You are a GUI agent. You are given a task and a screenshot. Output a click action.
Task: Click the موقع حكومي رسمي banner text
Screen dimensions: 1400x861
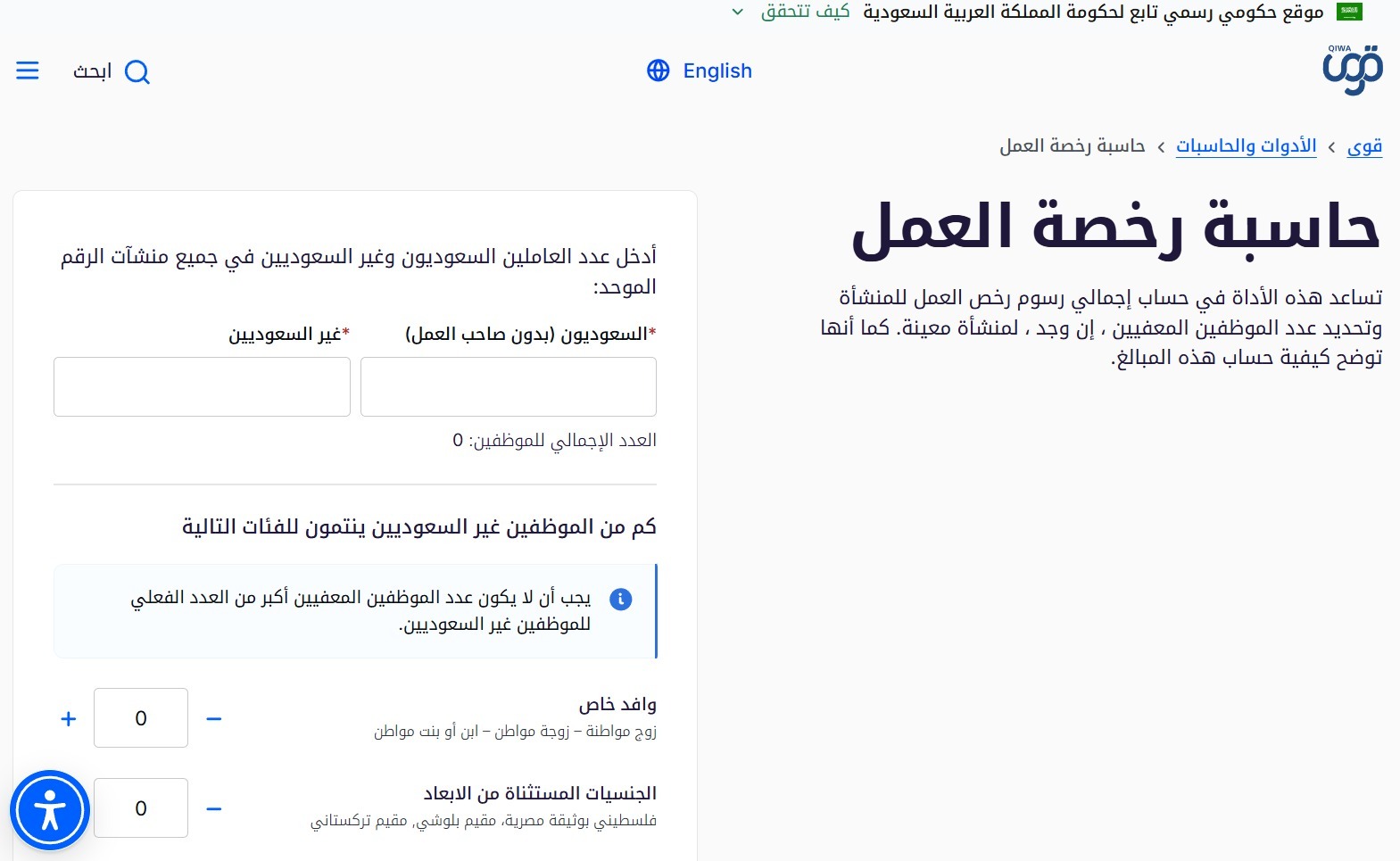coord(1093,12)
